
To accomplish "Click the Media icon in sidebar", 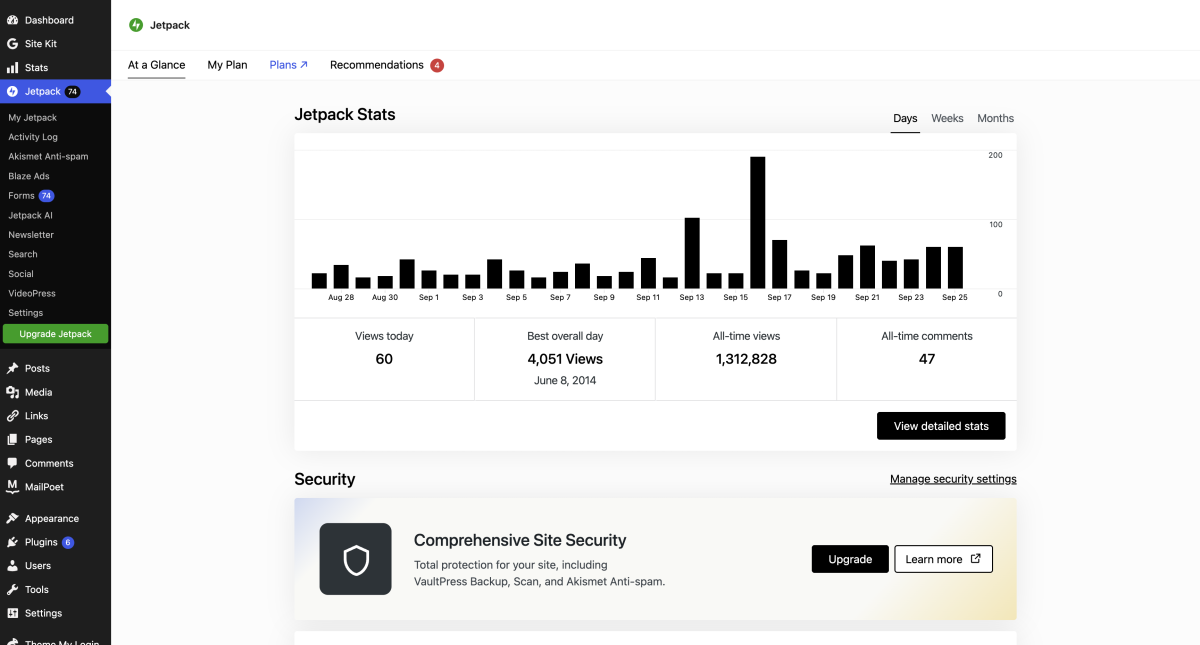I will [x=13, y=392].
